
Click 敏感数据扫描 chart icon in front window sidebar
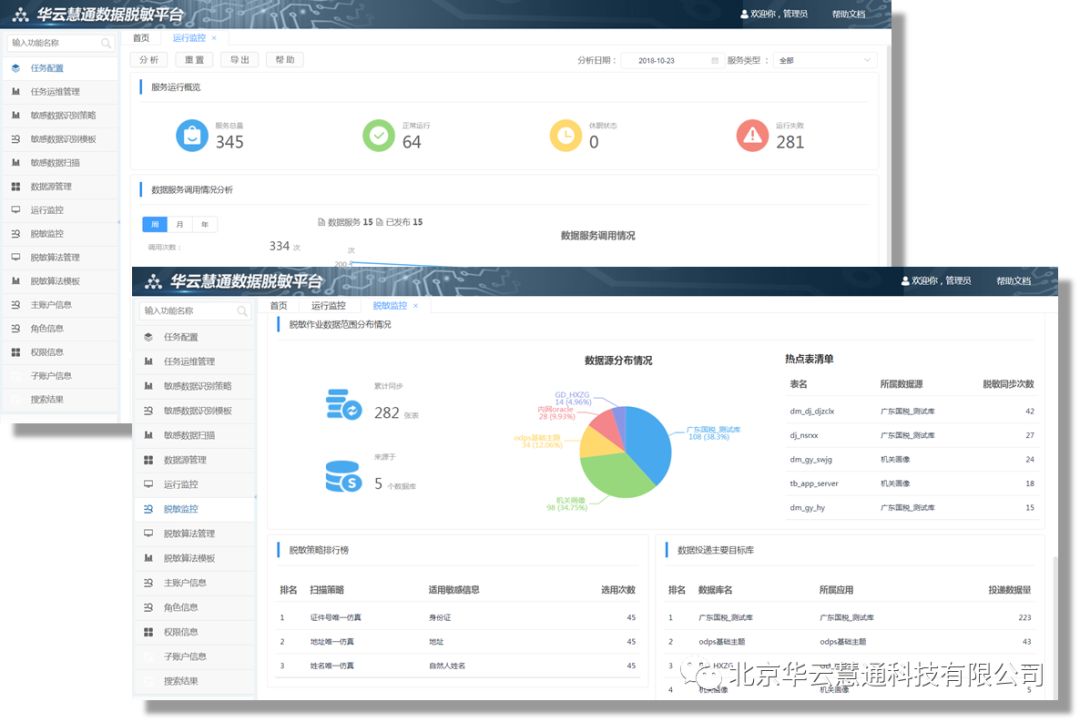(148, 435)
